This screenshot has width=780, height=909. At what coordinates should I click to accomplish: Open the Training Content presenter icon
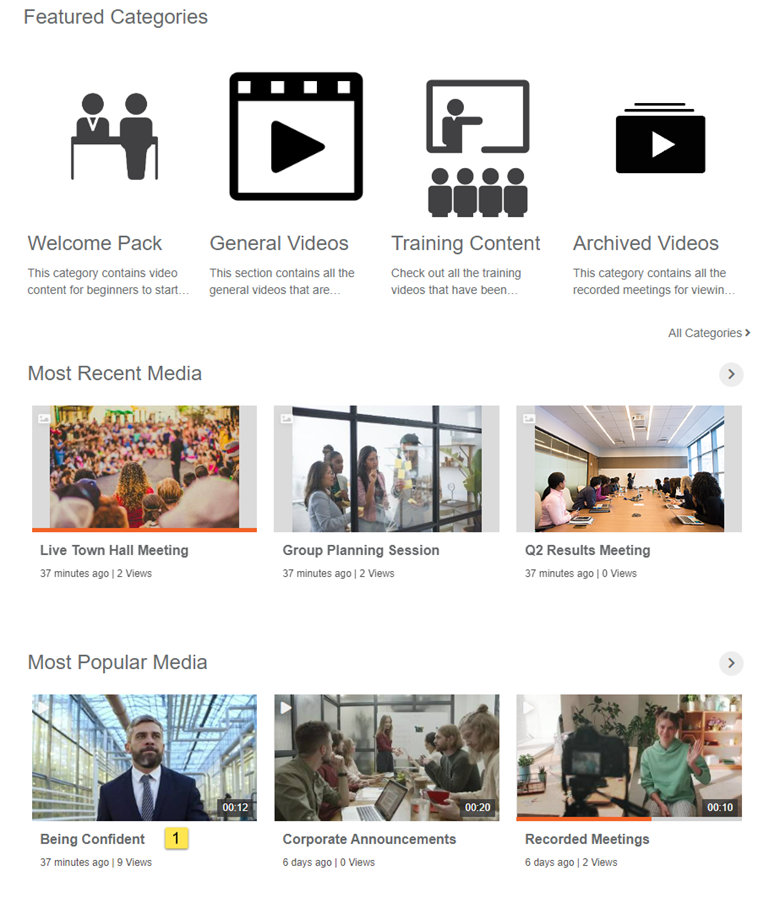pyautogui.click(x=478, y=148)
